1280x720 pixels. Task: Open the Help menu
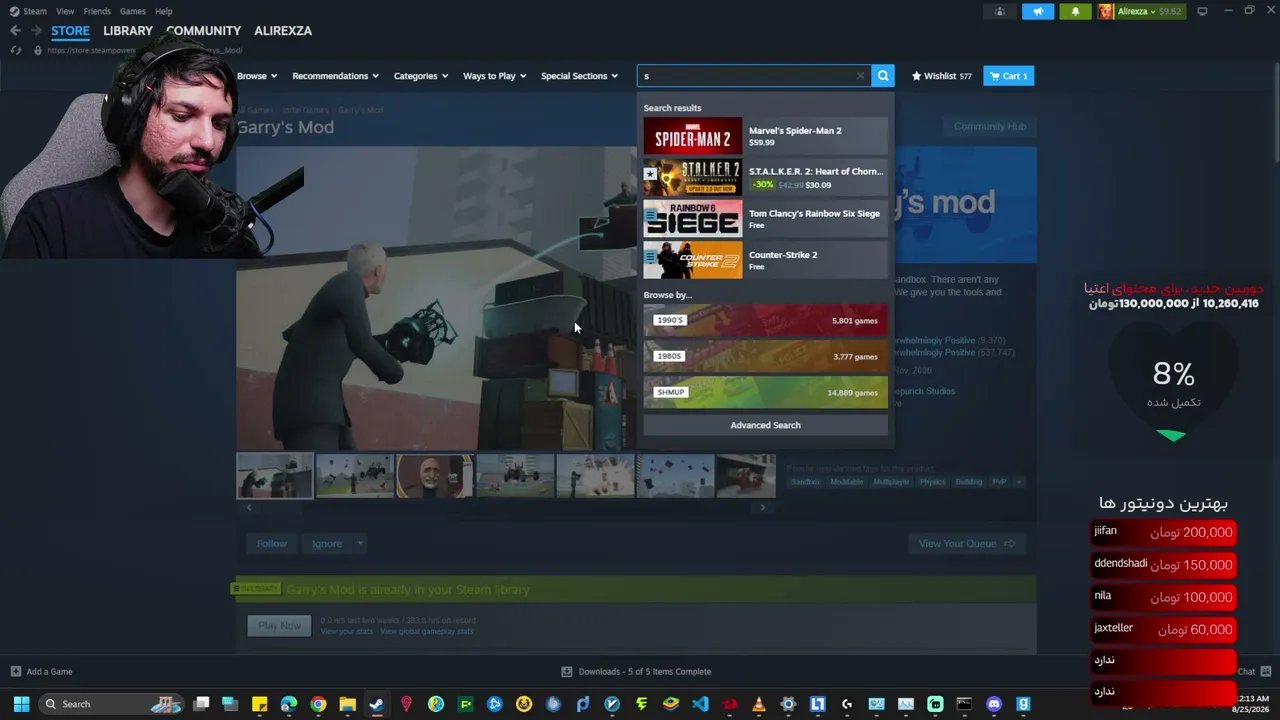[164, 11]
